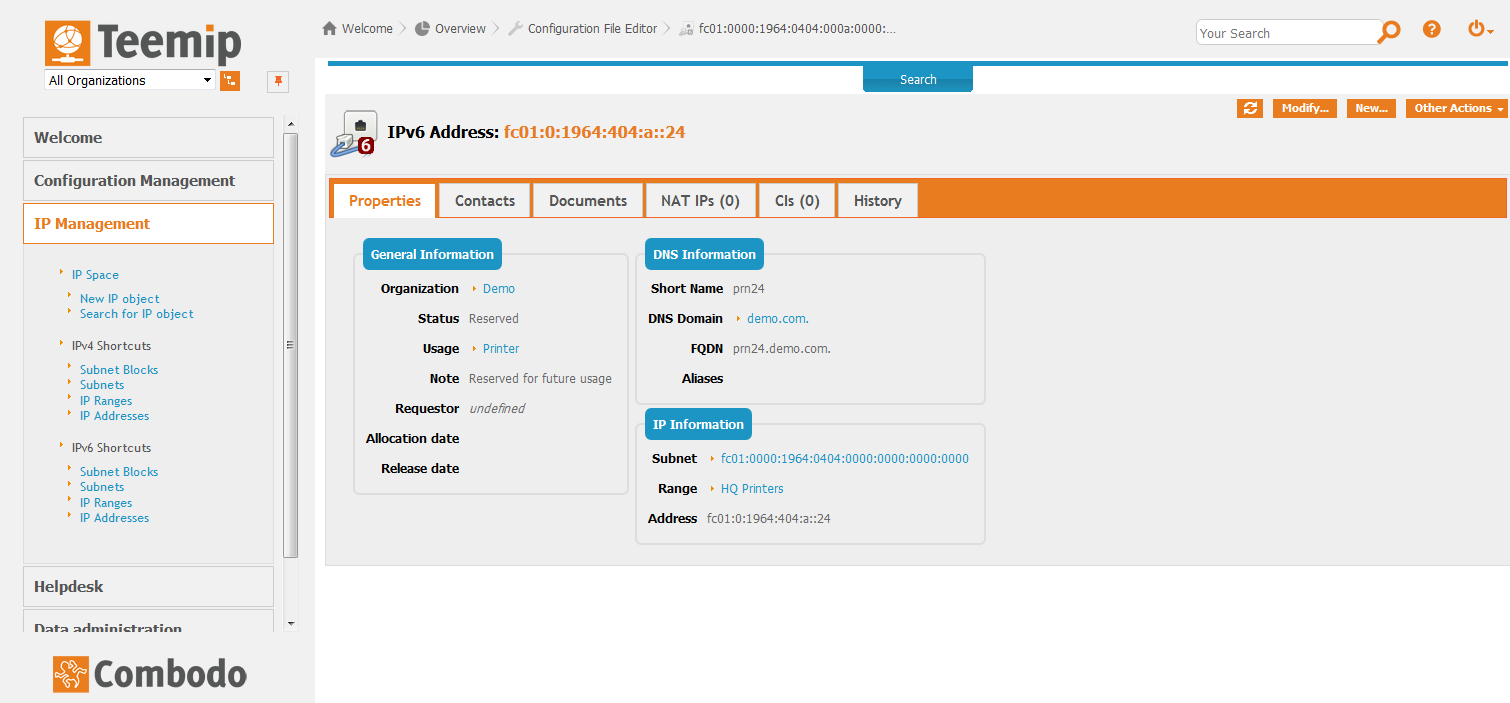Click the refresh icon button
The height and width of the screenshot is (703, 1510).
click(x=1250, y=108)
